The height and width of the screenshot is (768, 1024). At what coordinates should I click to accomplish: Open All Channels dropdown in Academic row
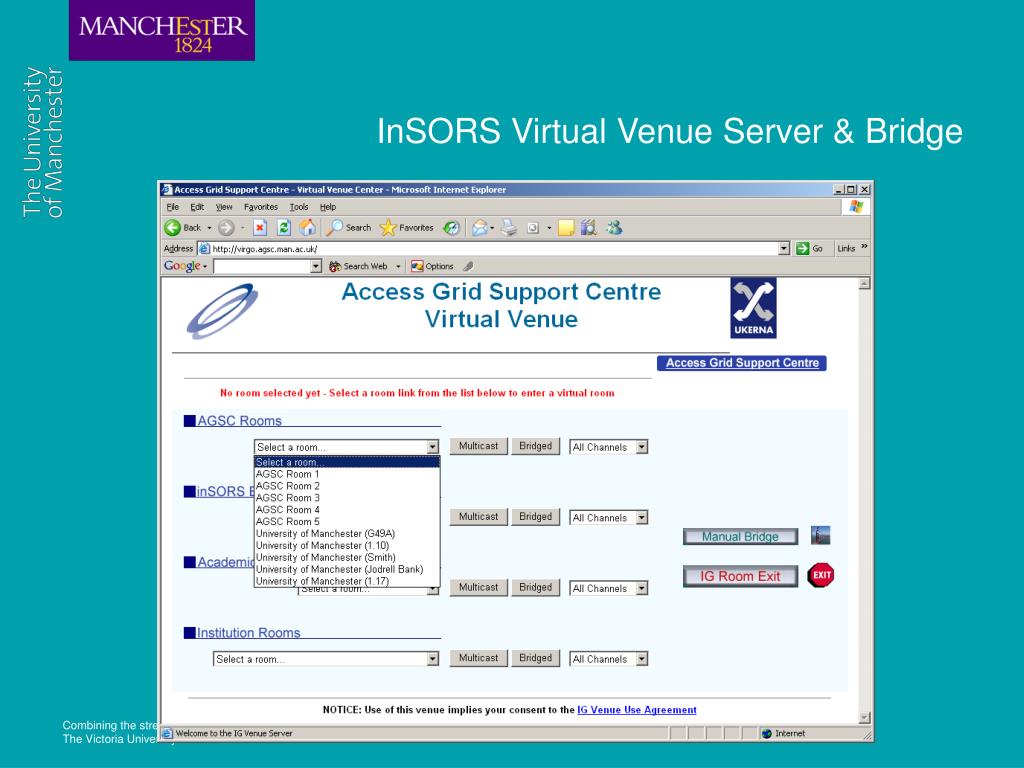point(642,588)
